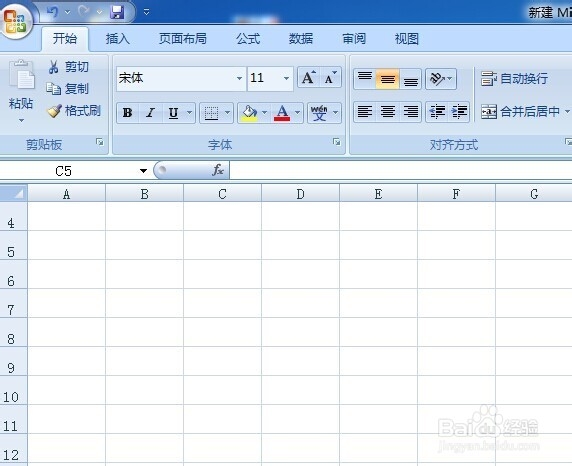Apply yellow fill color bucket
Image resolution: width=572 pixels, height=466 pixels.
(x=250, y=113)
